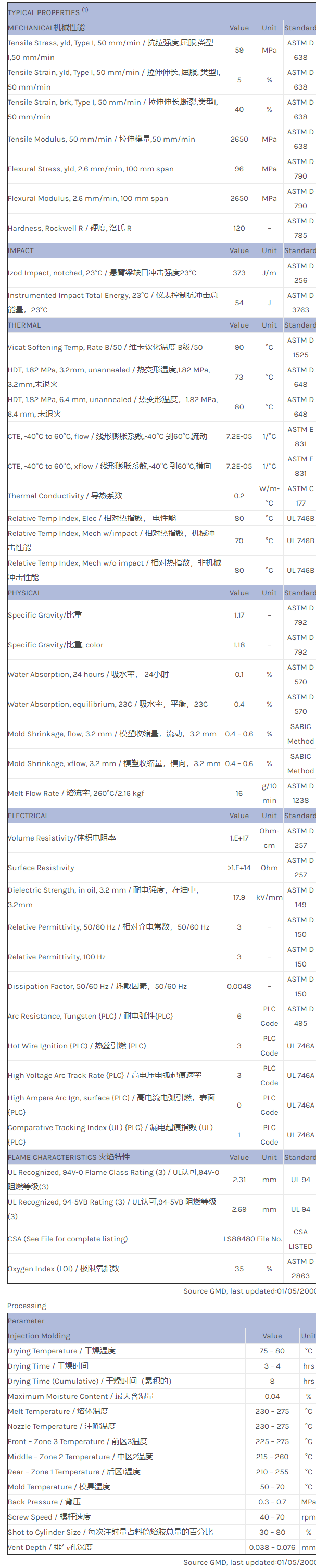Select the Hot Wire Ignition (PLC) label
The image size is (316, 1568).
pyautogui.click(x=77, y=1046)
